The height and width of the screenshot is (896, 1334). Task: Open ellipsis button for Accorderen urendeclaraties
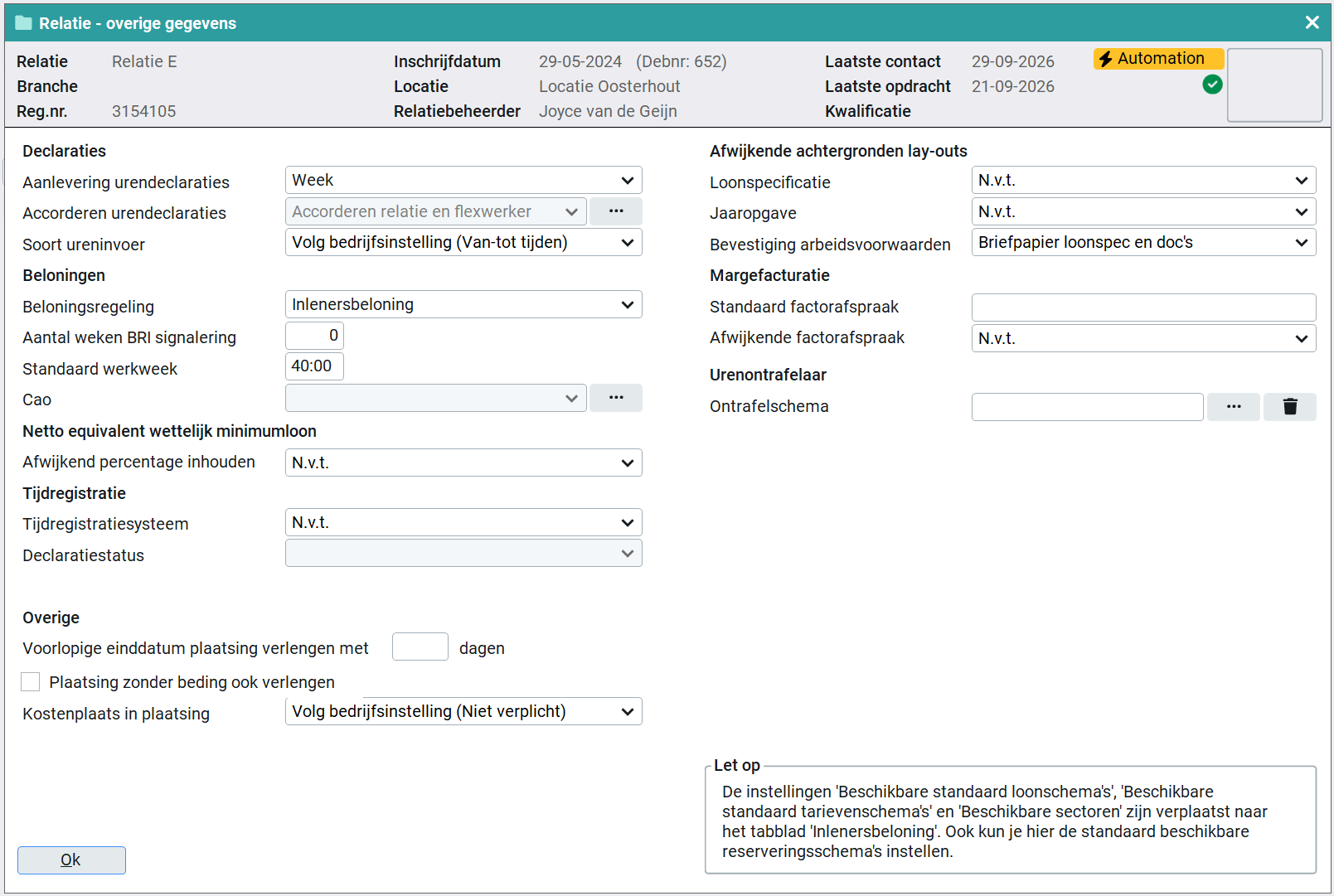(x=615, y=211)
